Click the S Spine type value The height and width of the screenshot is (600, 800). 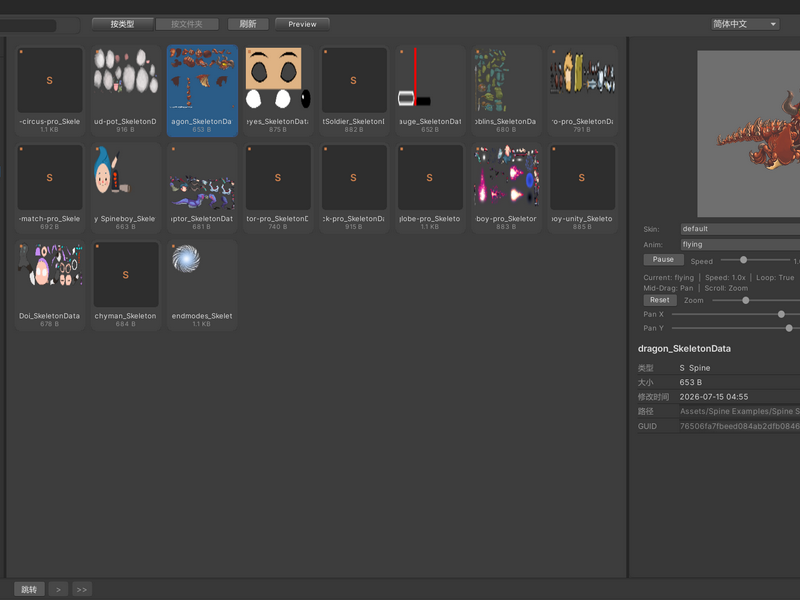click(x=695, y=368)
